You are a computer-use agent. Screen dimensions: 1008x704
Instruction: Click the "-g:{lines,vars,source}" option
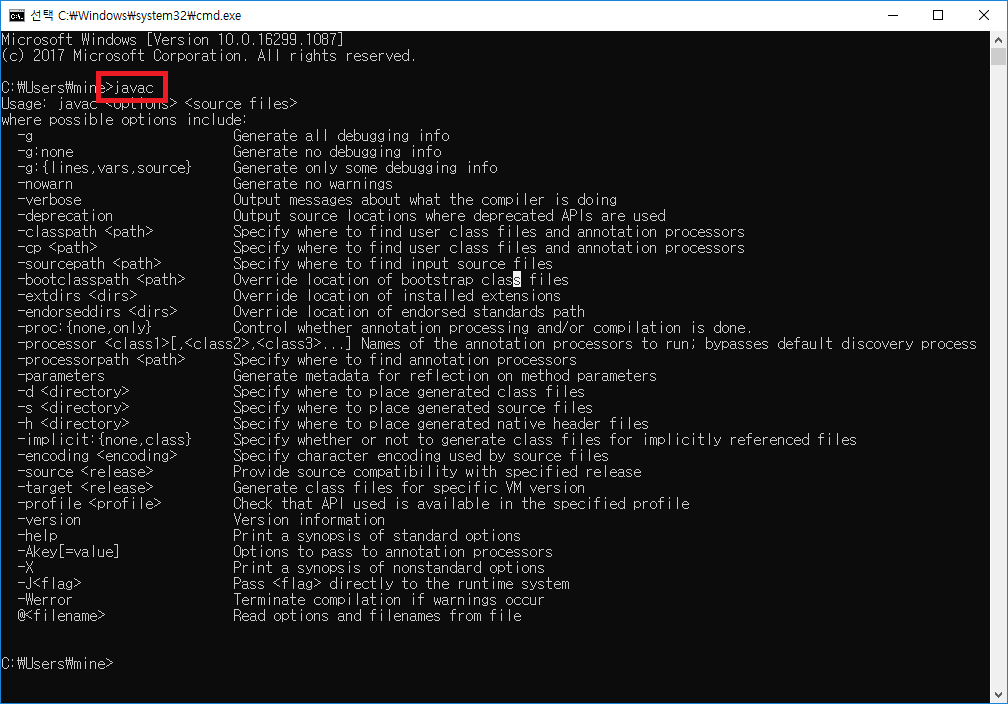click(x=105, y=168)
